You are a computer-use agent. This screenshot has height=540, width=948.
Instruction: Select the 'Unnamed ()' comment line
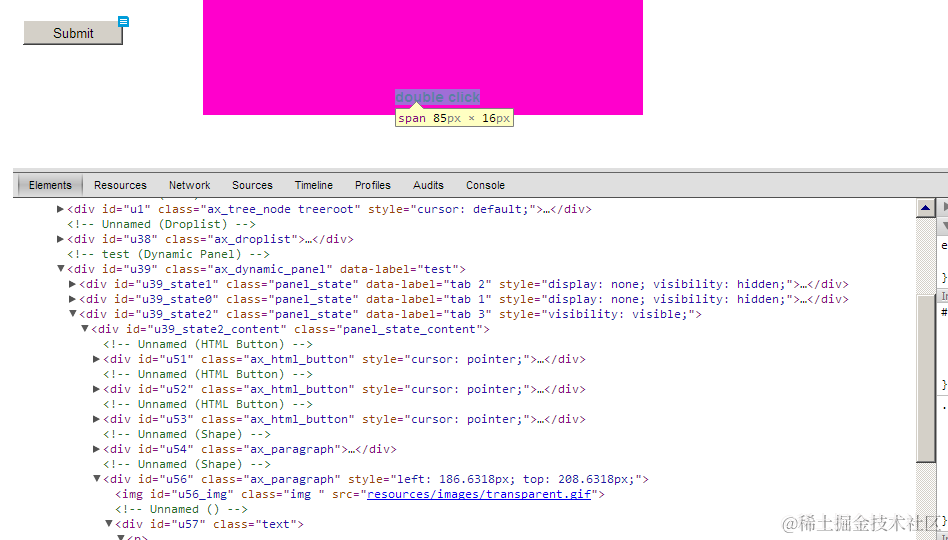181,509
